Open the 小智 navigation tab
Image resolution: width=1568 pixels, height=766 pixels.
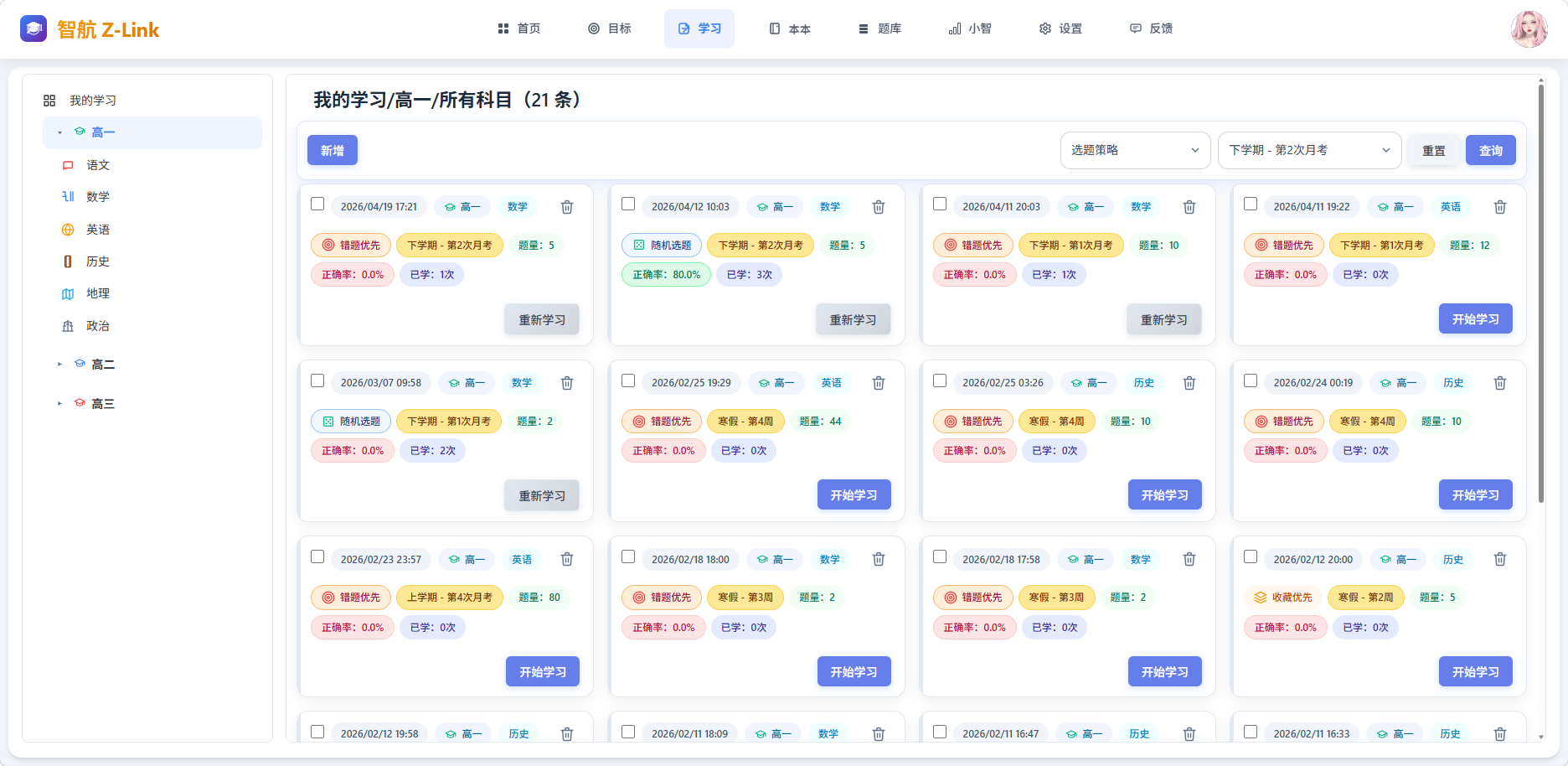(x=970, y=28)
